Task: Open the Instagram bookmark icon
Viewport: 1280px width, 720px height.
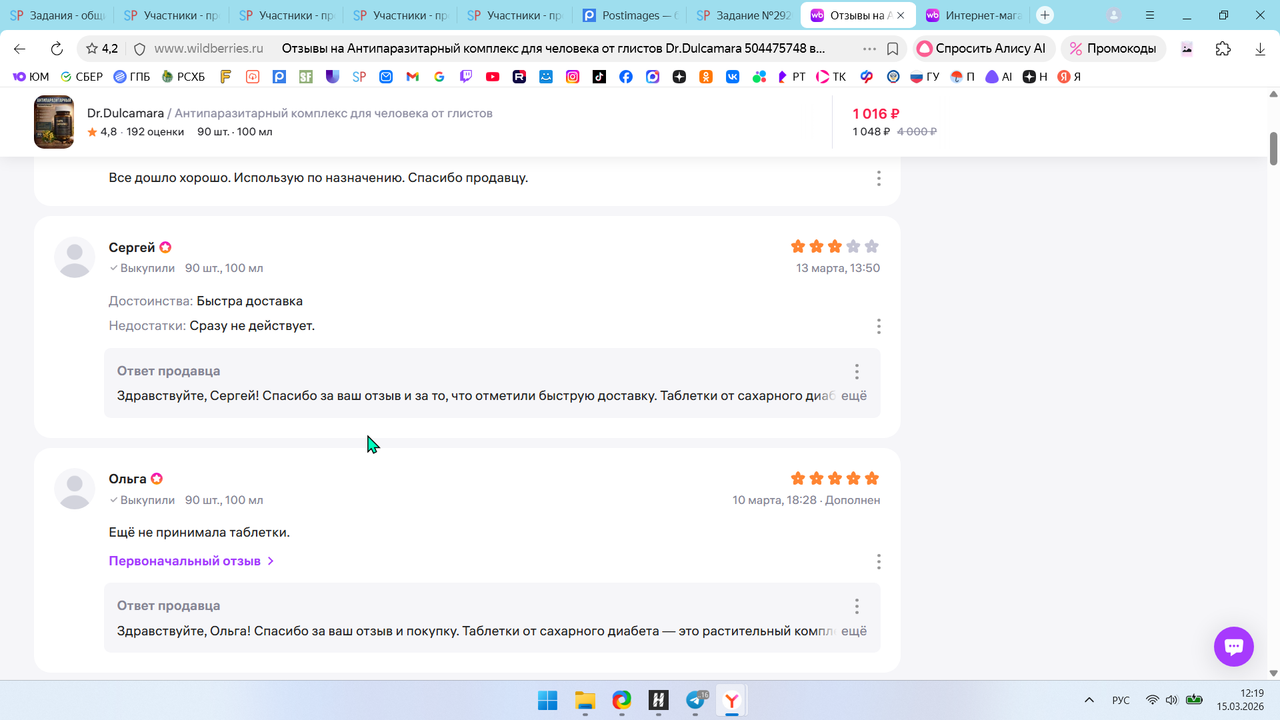Action: (573, 76)
